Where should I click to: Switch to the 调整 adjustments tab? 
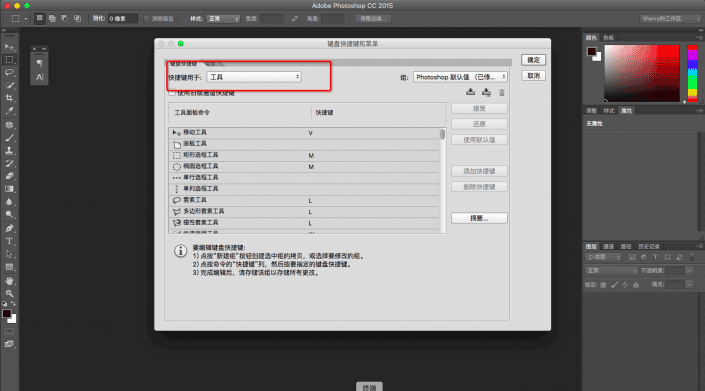point(591,111)
